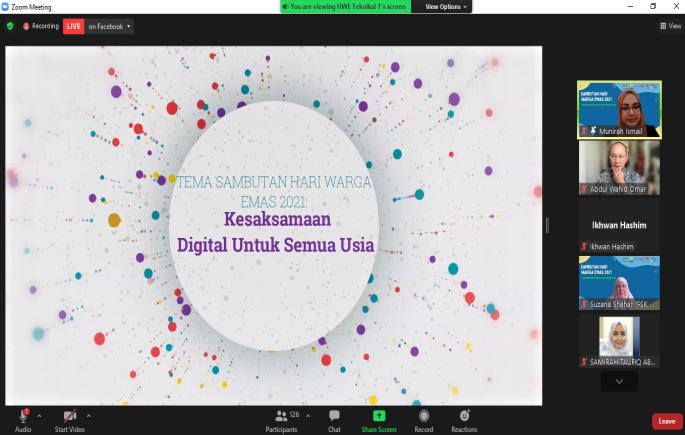This screenshot has width=685, height=435.
Task: Open the Chat panel
Action: pyautogui.click(x=334, y=415)
